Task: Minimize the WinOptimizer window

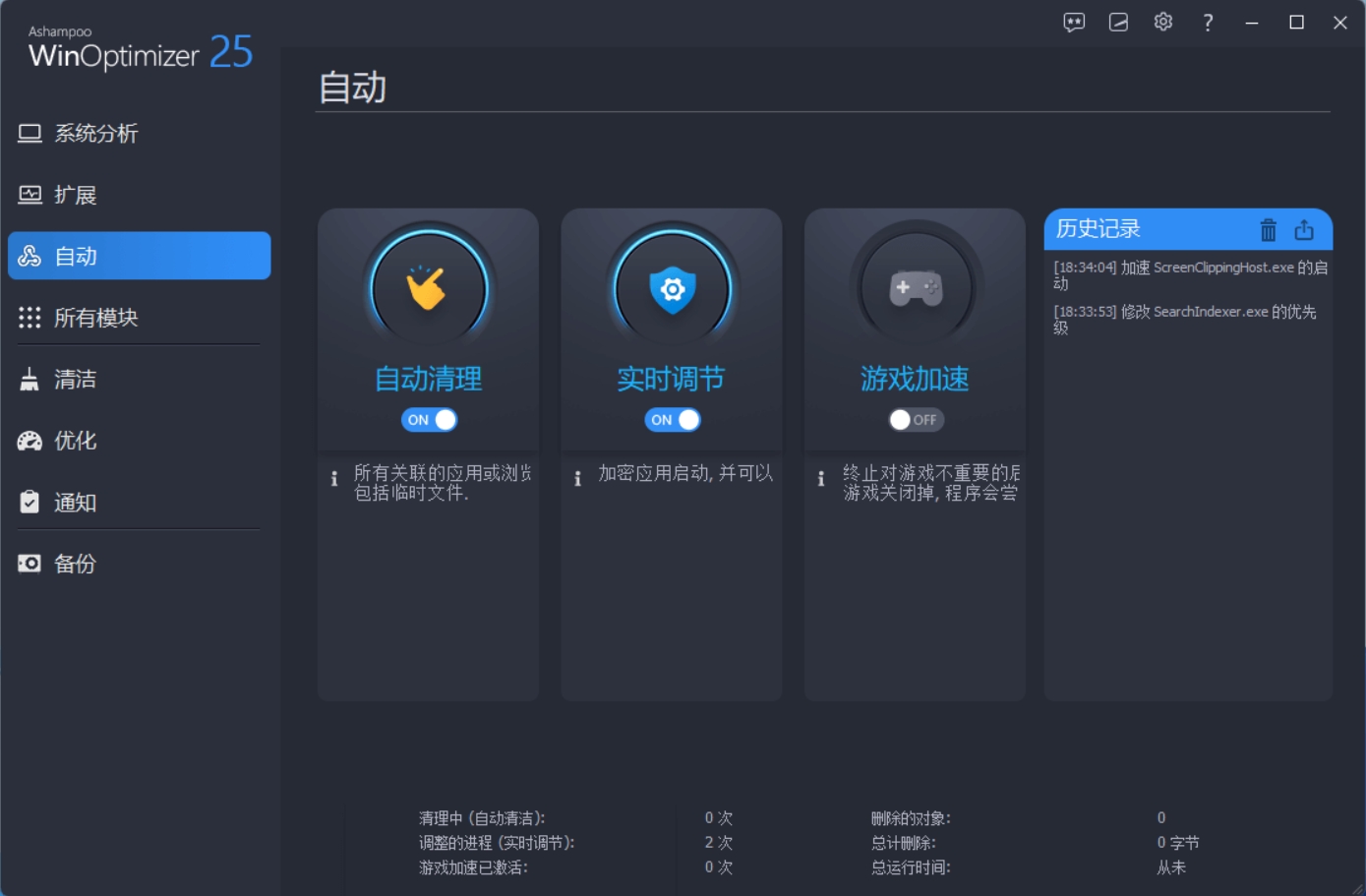Action: click(x=1252, y=23)
